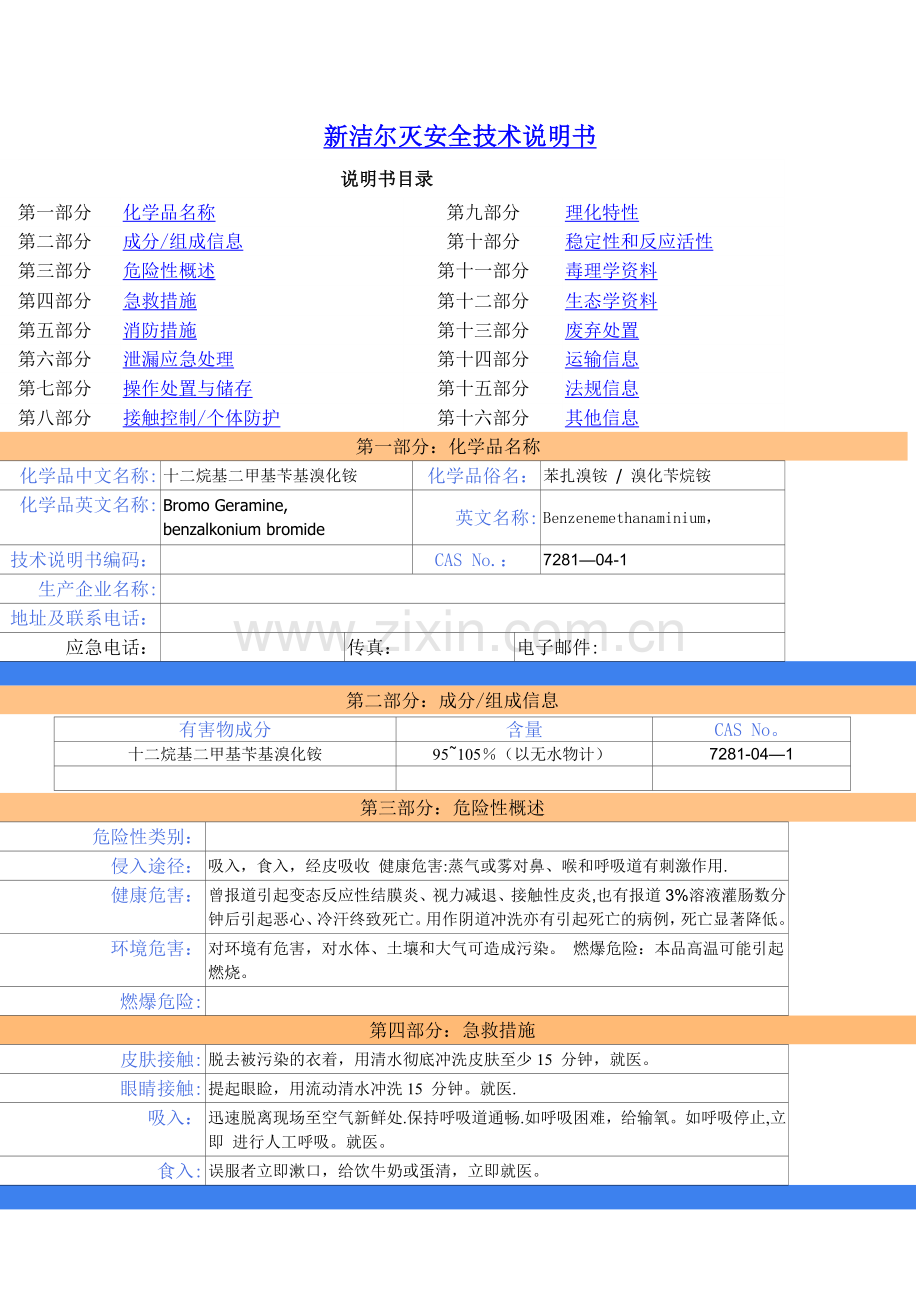Open the 毒理学资料 link
The width and height of the screenshot is (920, 1302).
click(x=611, y=271)
